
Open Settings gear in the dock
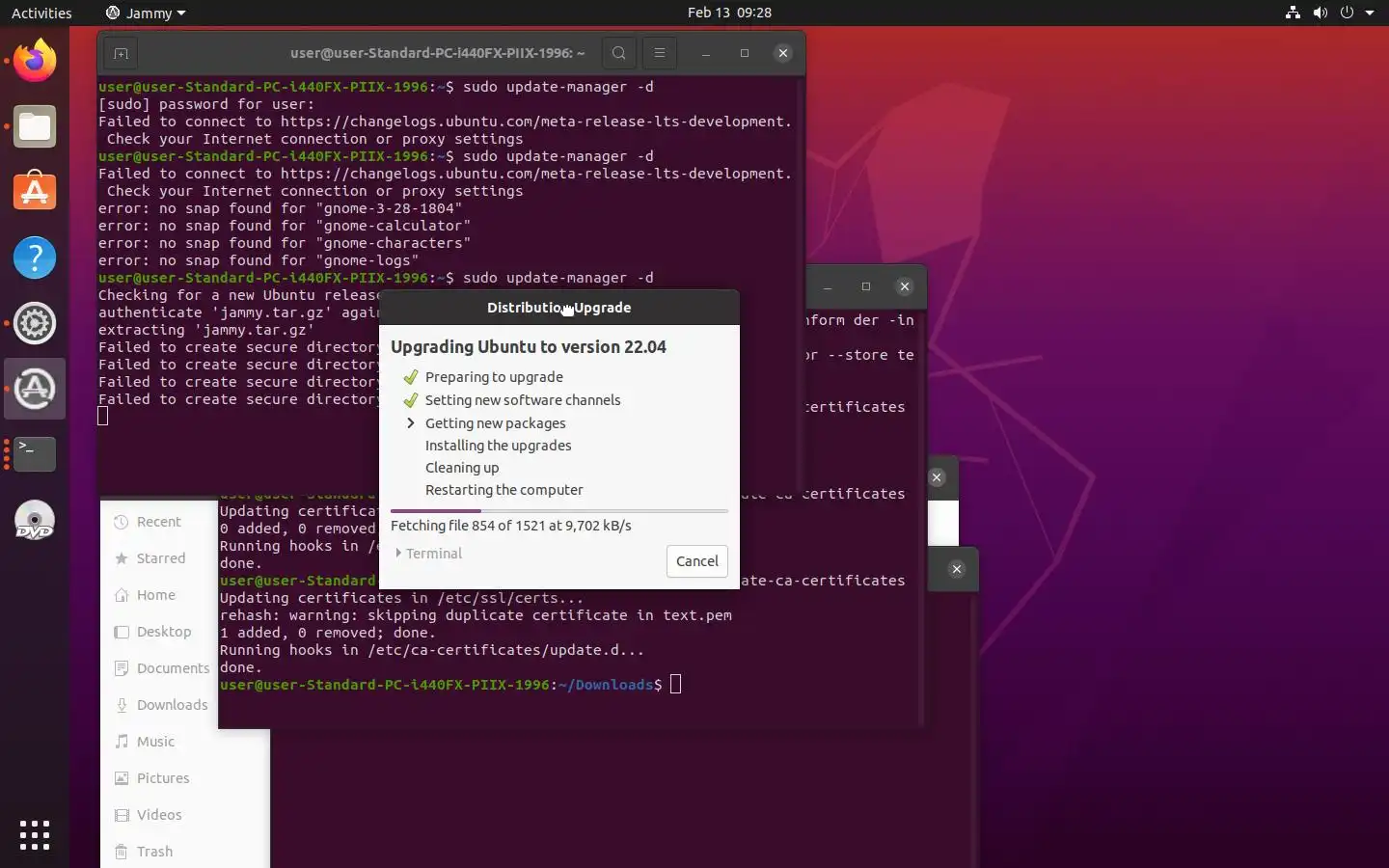pos(35,323)
